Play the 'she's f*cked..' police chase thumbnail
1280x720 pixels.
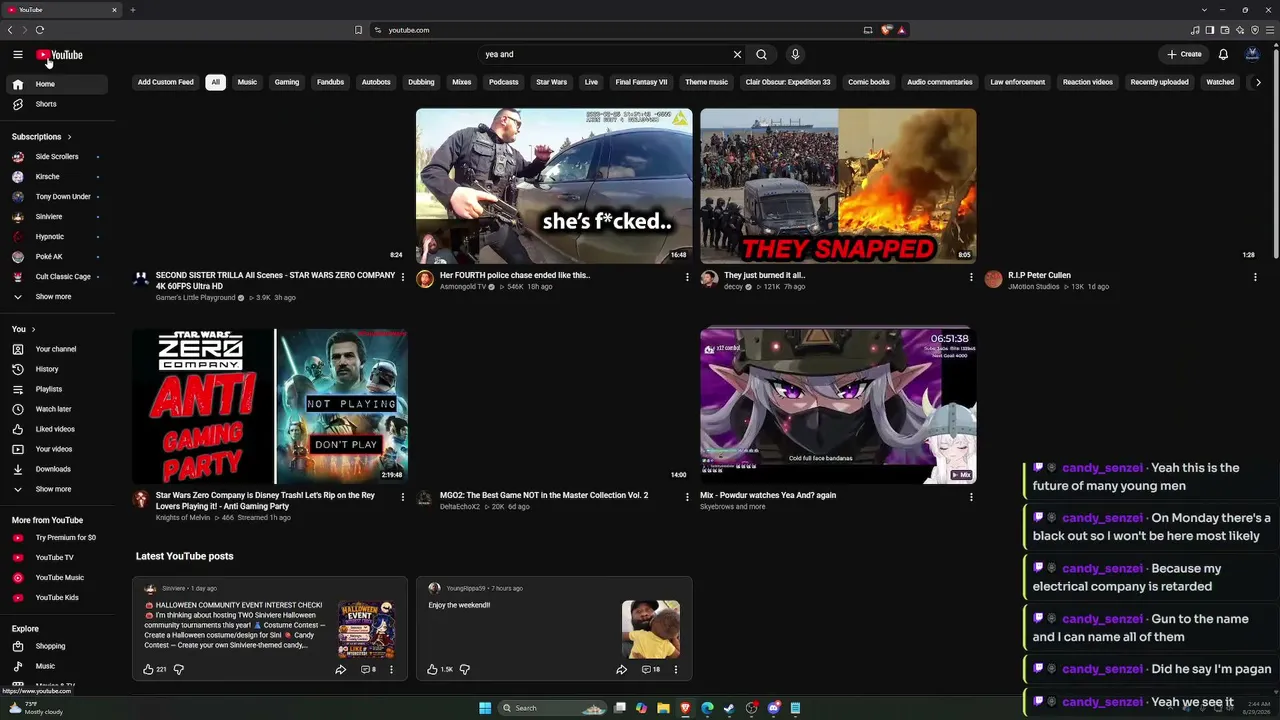point(554,186)
